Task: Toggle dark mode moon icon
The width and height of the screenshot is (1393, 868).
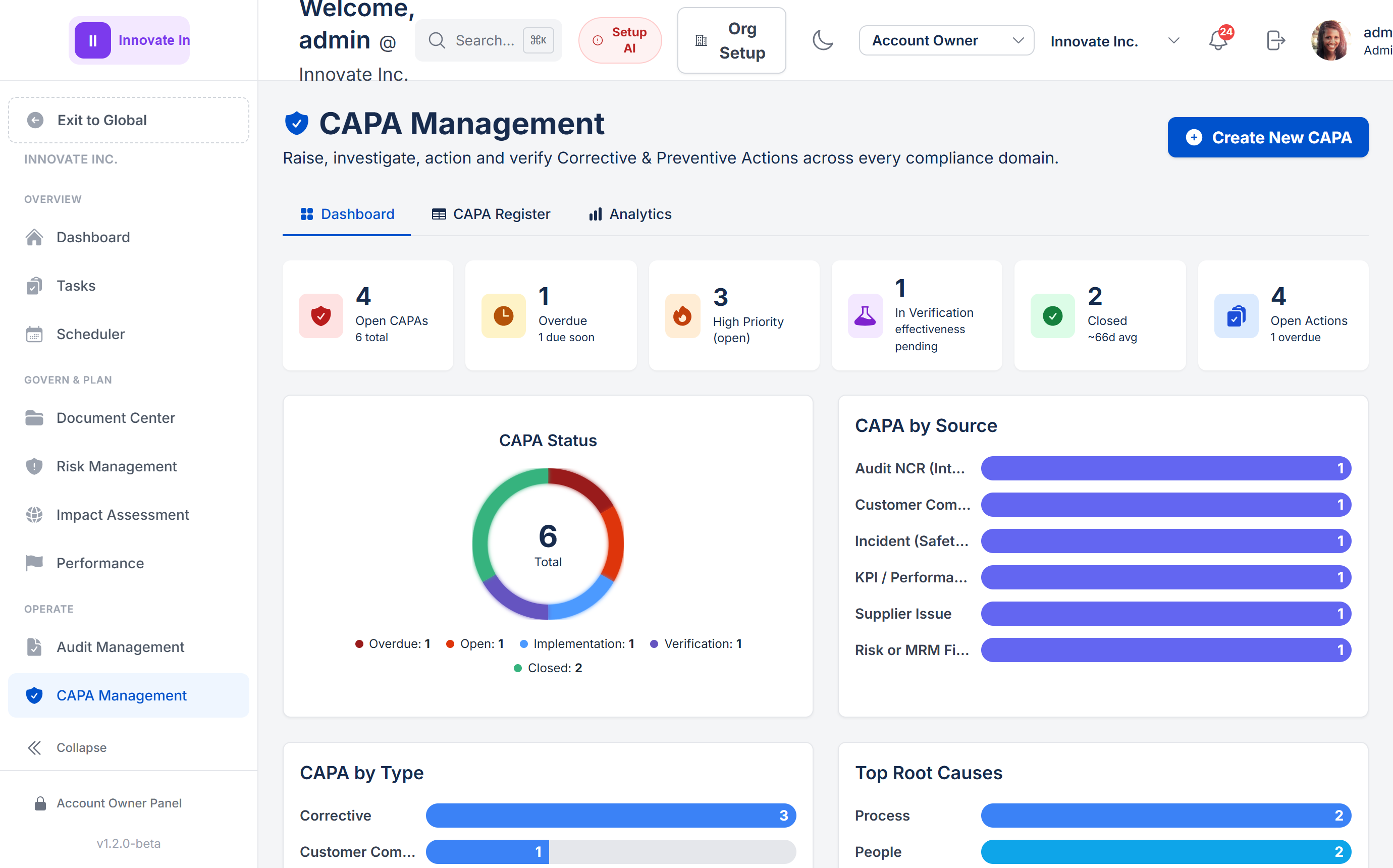Action: click(x=823, y=40)
